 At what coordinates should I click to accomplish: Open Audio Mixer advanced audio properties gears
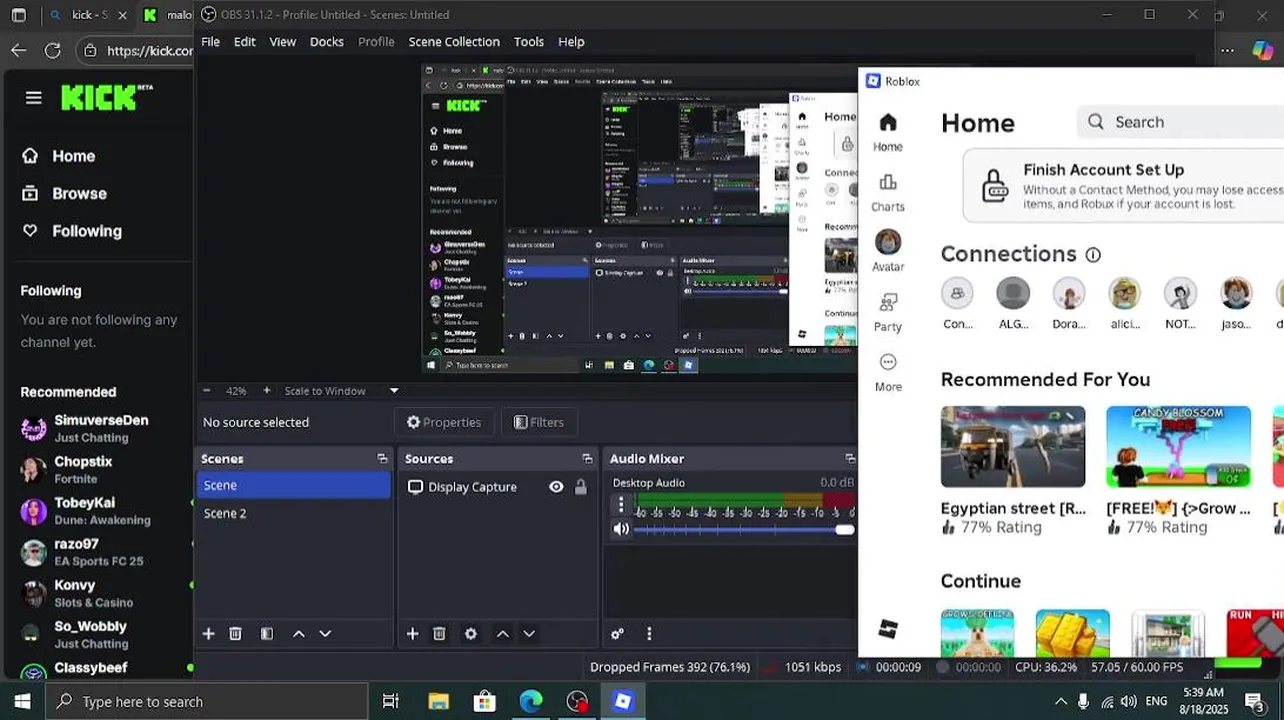click(x=617, y=634)
